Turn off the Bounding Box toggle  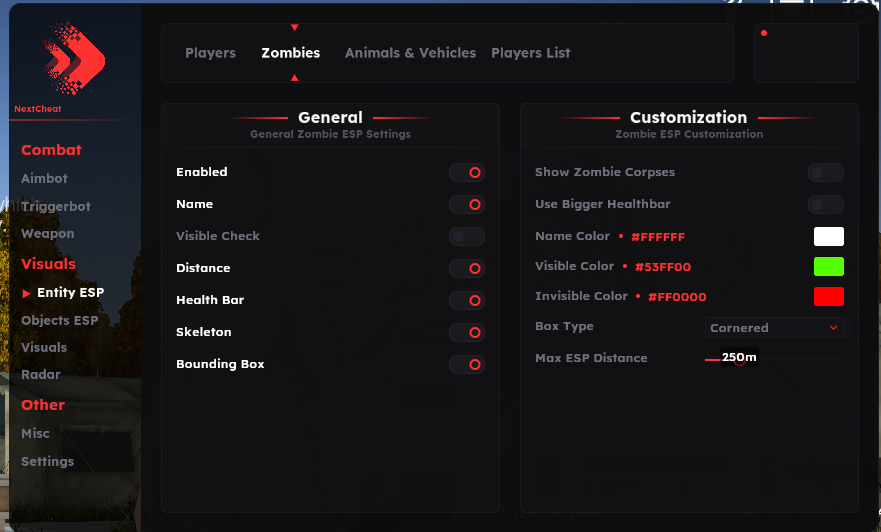click(467, 364)
